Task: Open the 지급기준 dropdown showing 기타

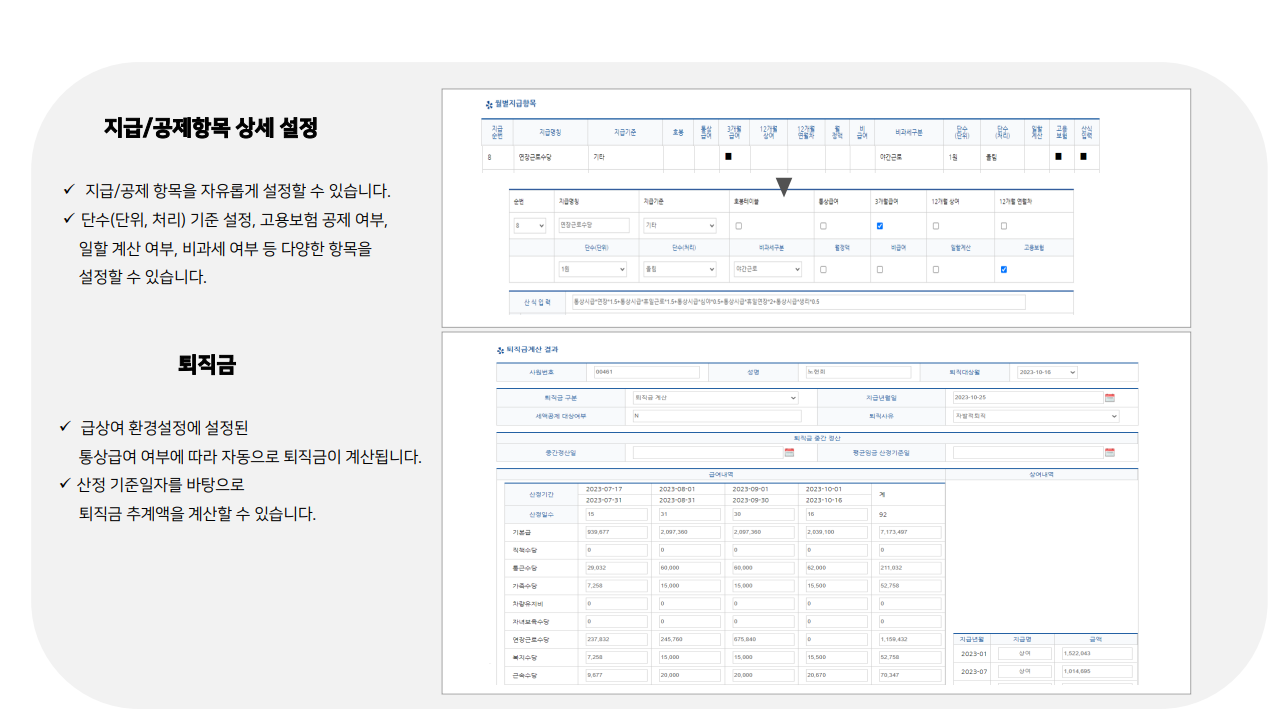Action: (x=680, y=224)
